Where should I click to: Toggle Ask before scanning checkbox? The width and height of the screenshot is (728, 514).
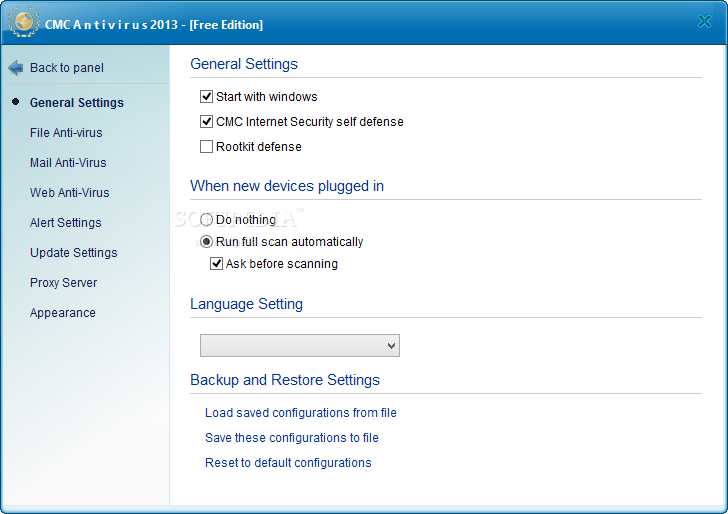216,264
